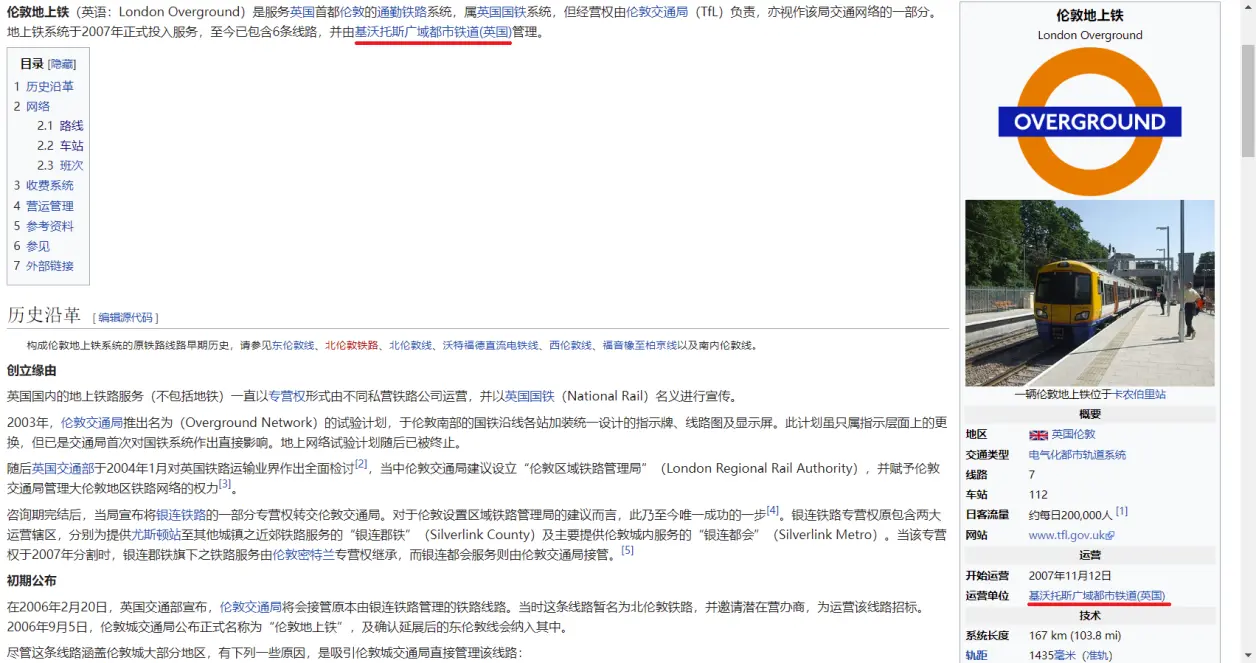Open 英国国铁 link in the intro paragraph
The image size is (1256, 663).
pyautogui.click(x=501, y=12)
